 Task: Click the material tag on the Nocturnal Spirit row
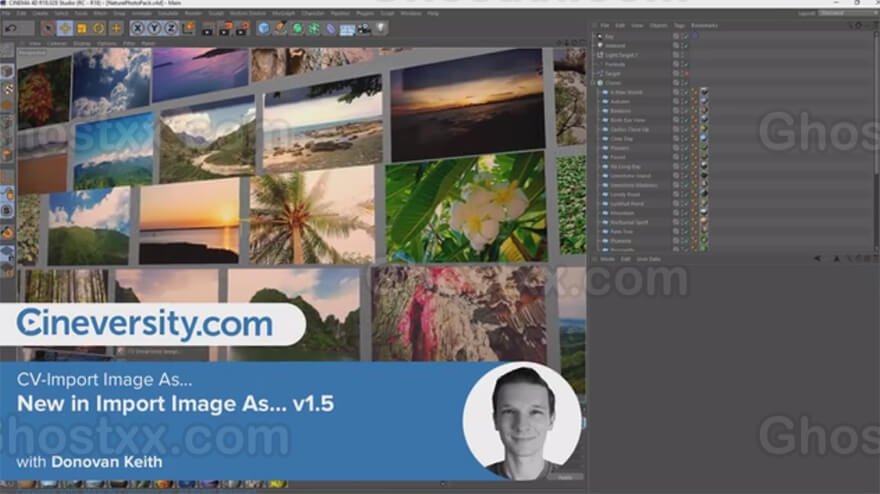click(704, 222)
